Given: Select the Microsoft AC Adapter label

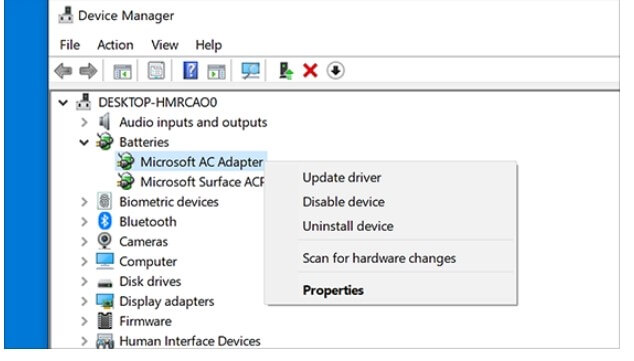Looking at the screenshot, I should click(x=202, y=162).
